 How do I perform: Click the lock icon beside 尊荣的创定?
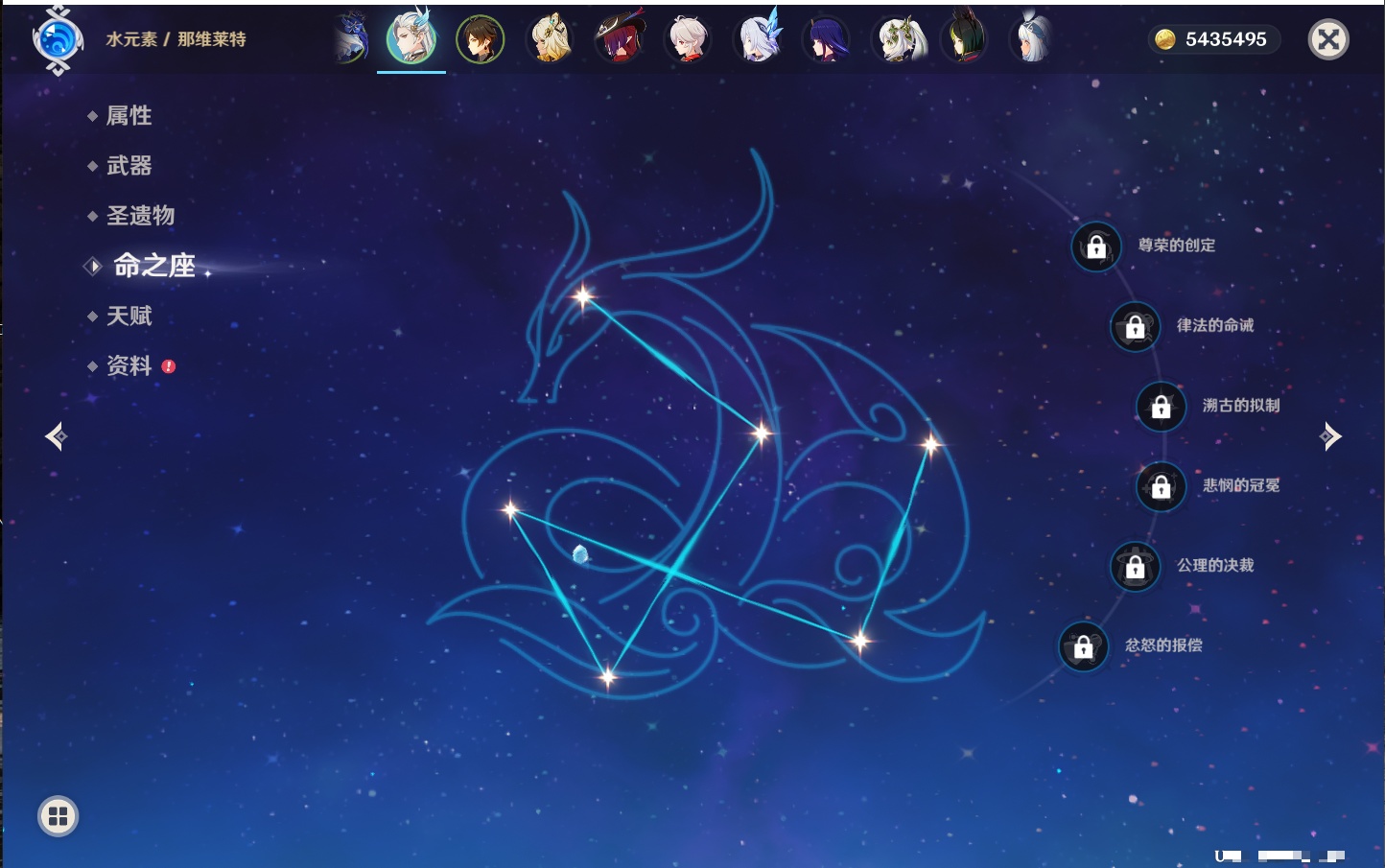point(1096,246)
